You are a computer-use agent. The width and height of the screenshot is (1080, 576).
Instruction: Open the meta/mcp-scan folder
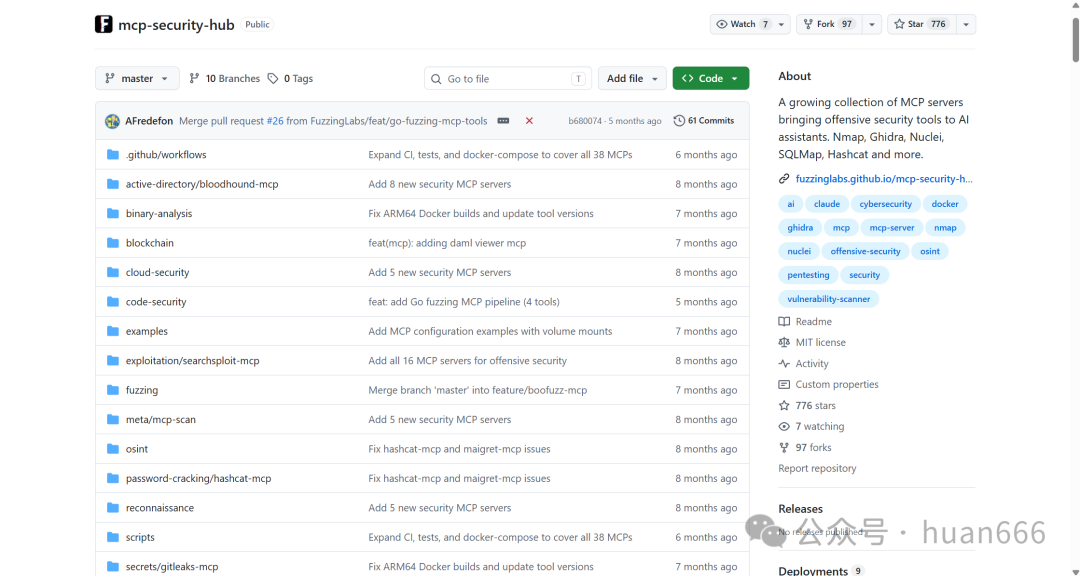point(160,420)
